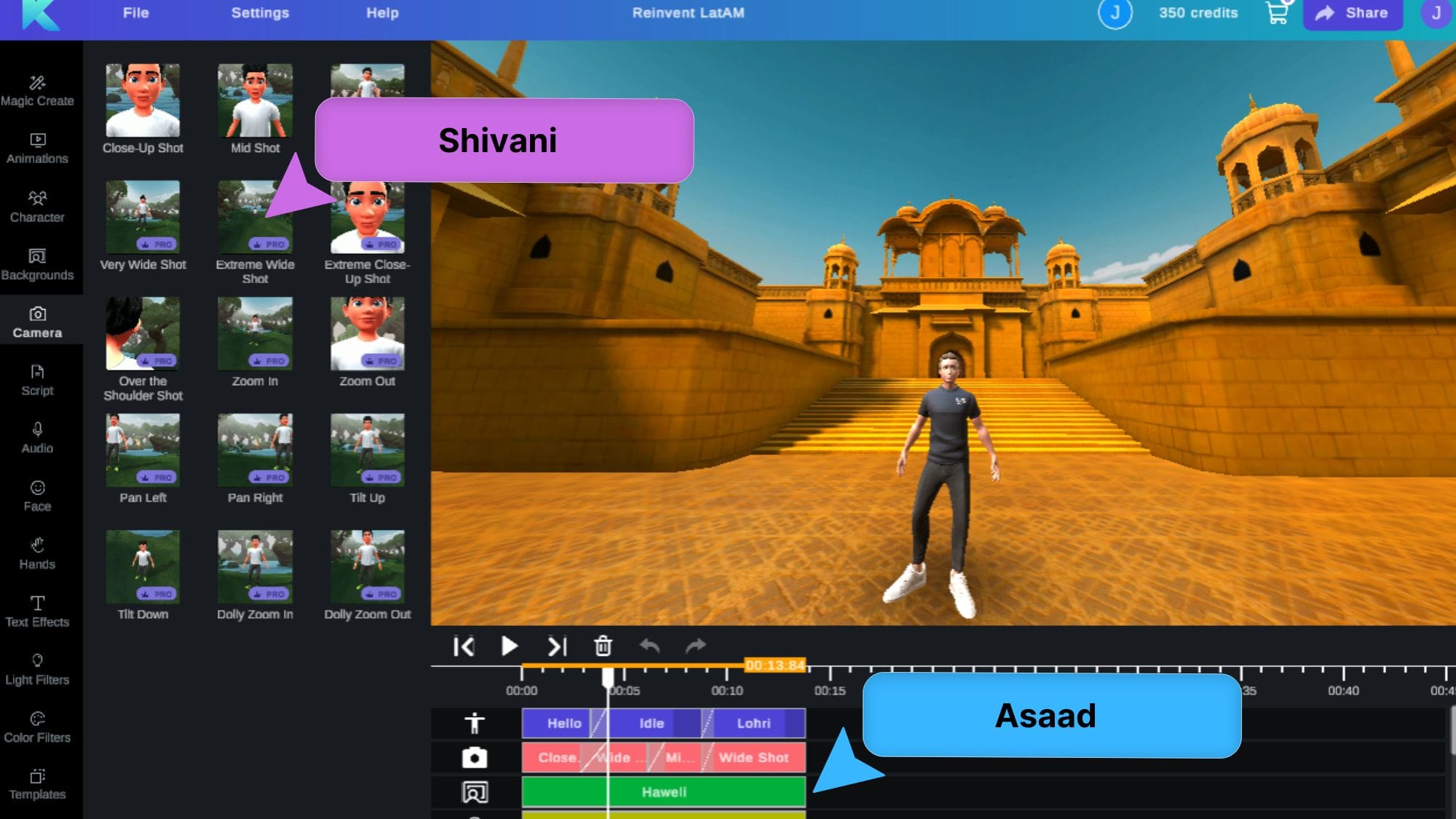This screenshot has height=819, width=1456.
Task: Open the Light Filters panel
Action: [37, 668]
